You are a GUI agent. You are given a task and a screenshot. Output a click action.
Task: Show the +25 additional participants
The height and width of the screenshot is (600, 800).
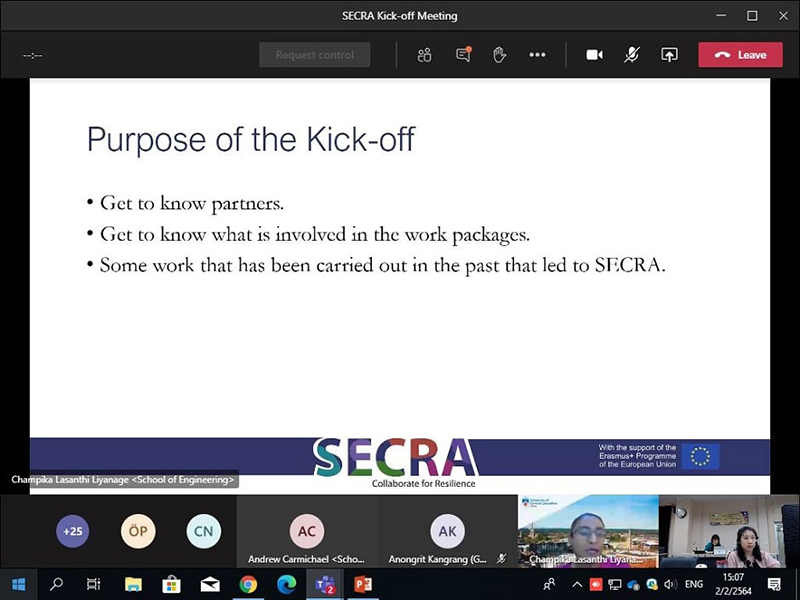(x=72, y=531)
